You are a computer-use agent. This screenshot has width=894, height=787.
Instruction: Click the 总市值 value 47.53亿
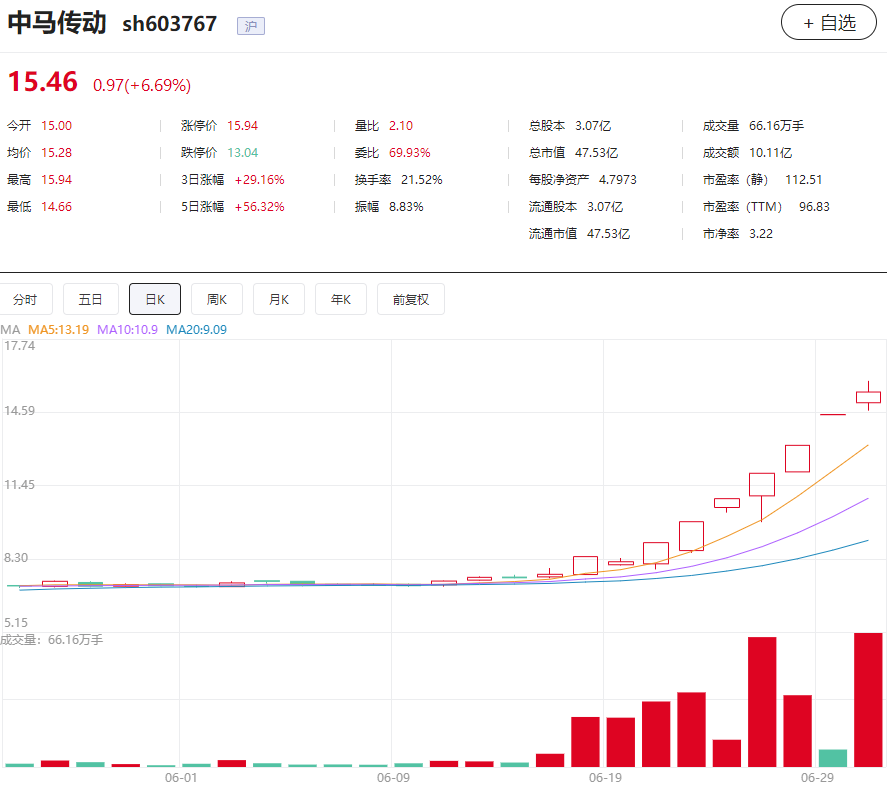click(x=596, y=153)
